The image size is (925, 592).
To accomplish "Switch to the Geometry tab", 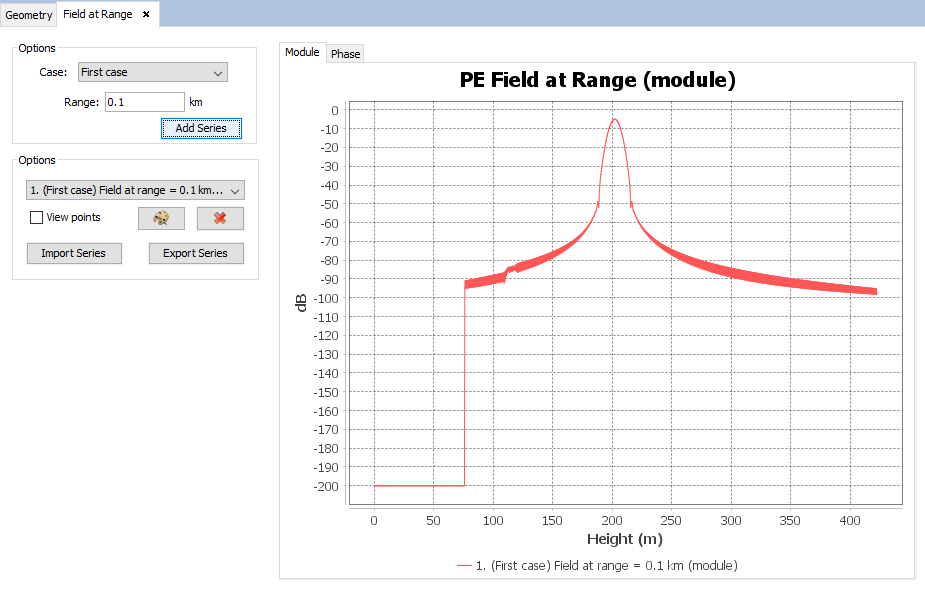I will [x=28, y=15].
